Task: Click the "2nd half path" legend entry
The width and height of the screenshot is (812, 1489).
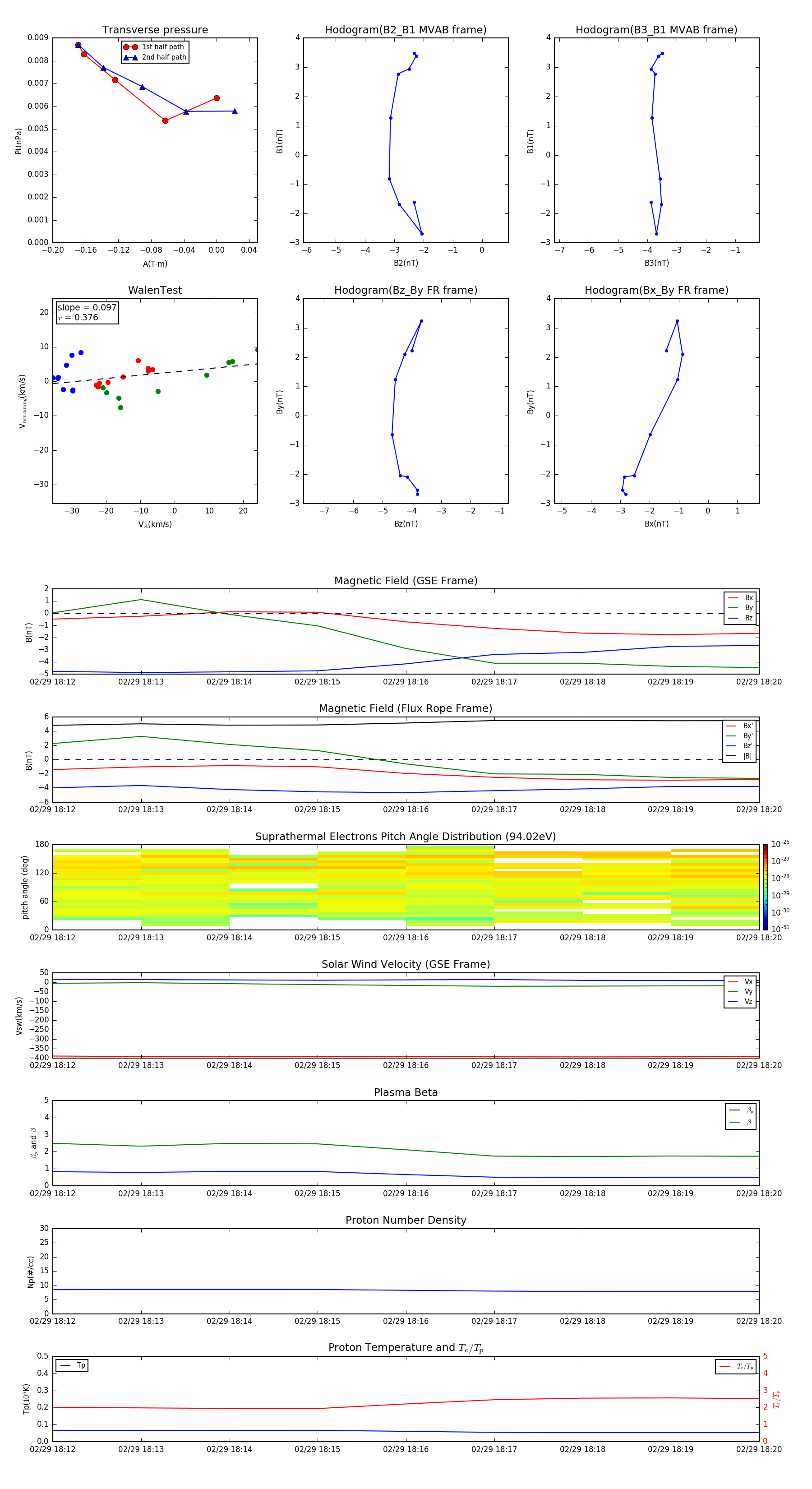Action: tap(155, 57)
